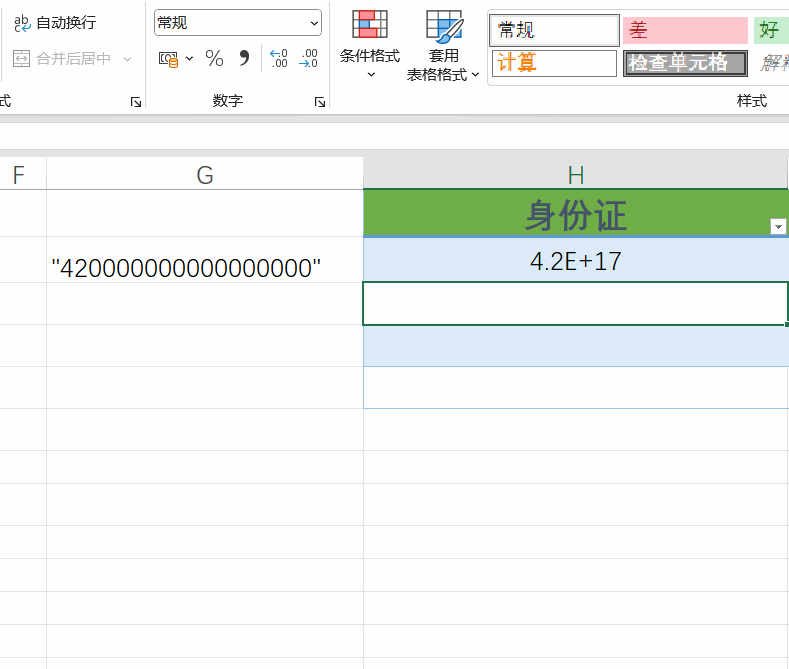789x669 pixels.
Task: Click the increase decimal icon
Action: click(279, 59)
